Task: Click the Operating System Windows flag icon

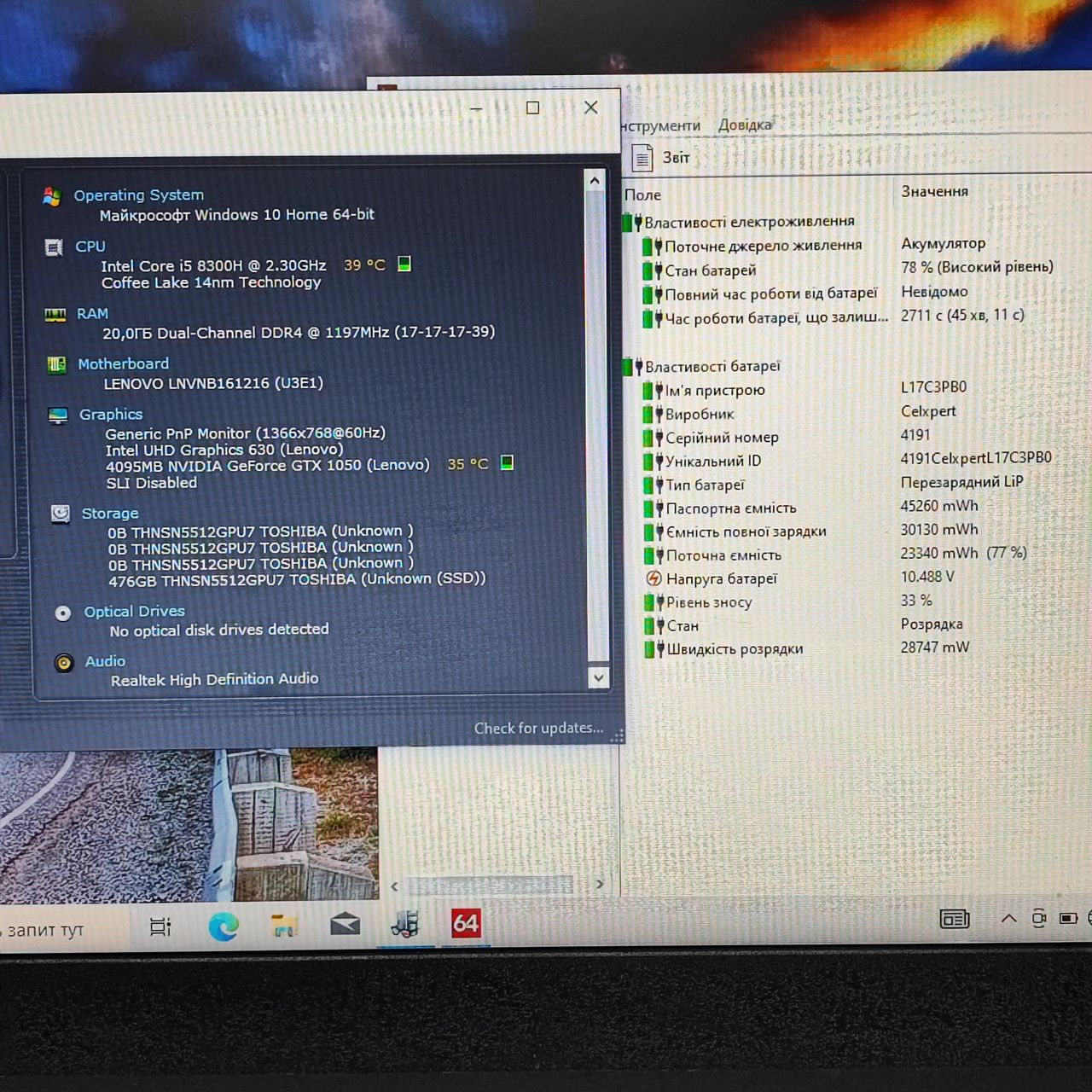Action: click(x=52, y=196)
